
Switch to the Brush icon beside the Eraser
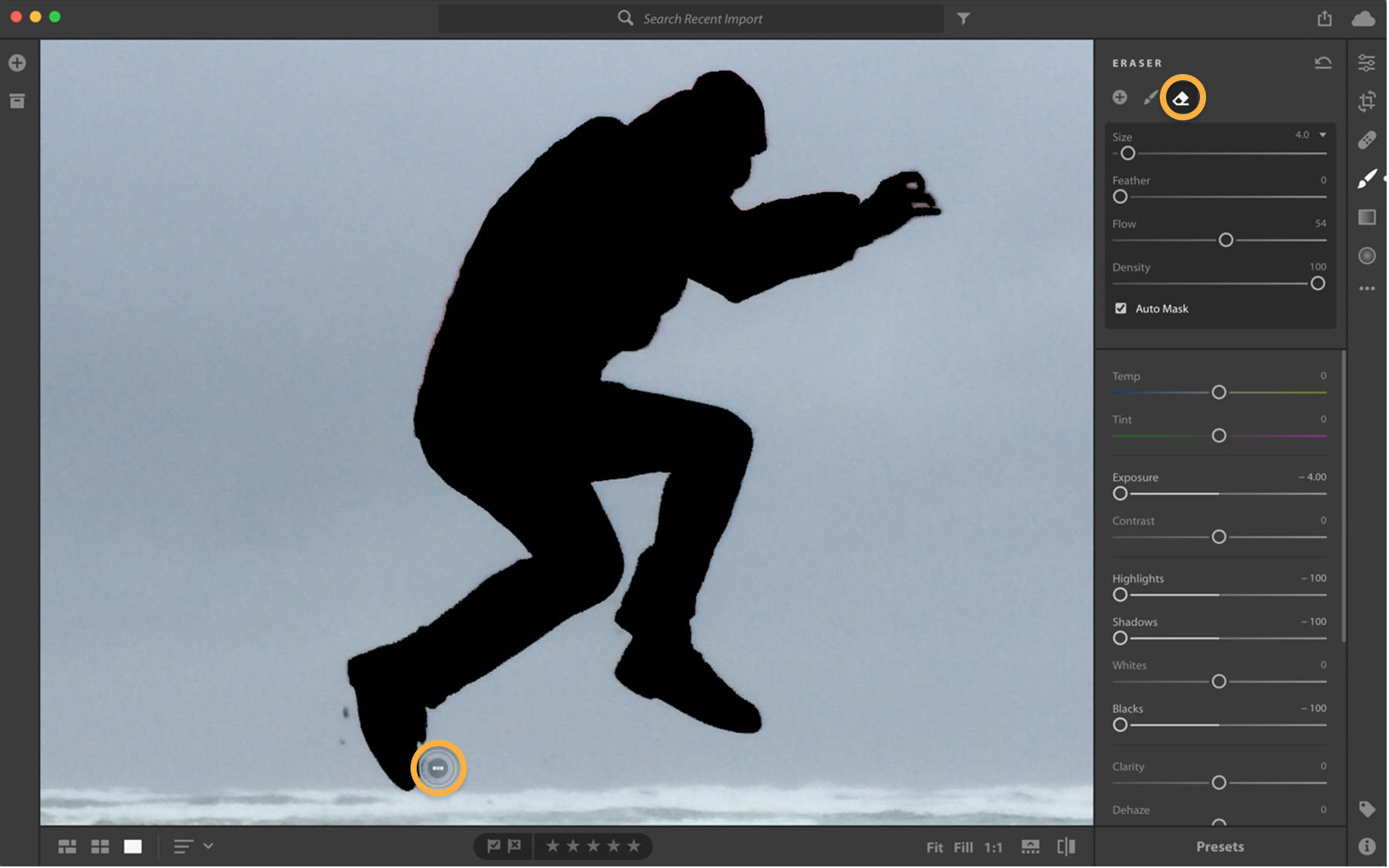tap(1149, 97)
